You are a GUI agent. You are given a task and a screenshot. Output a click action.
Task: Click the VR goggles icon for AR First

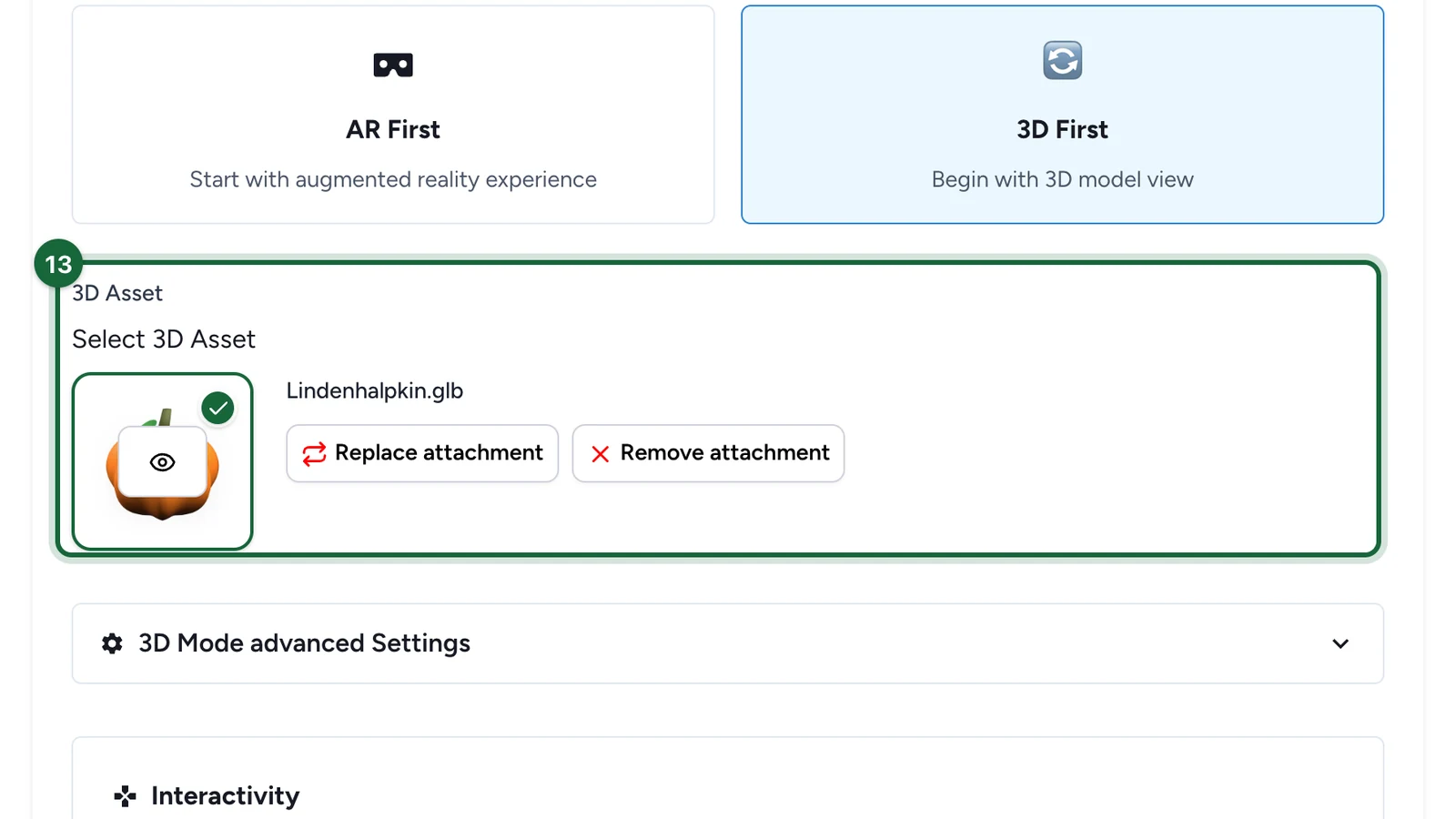(x=393, y=65)
